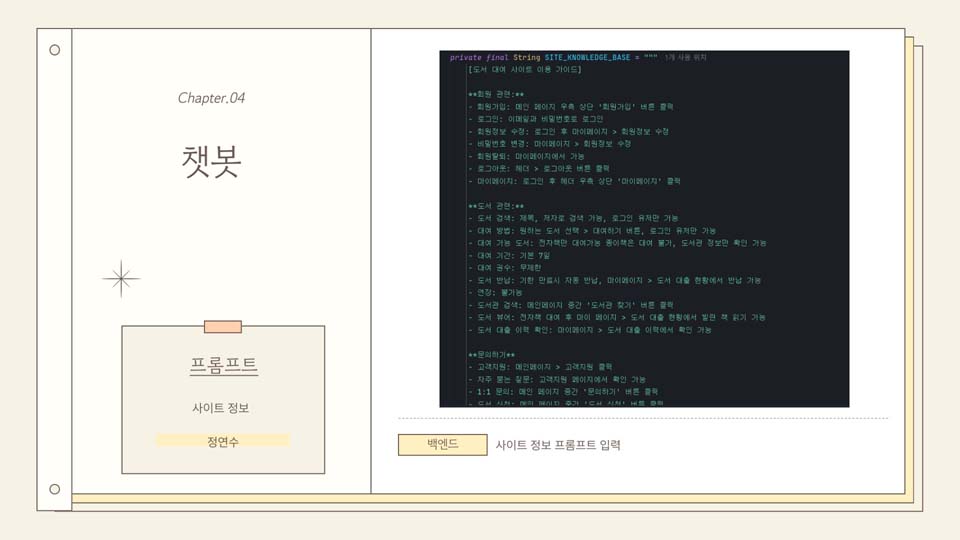The image size is (960, 540).
Task: Click the '로그인: 이메일과 비밀번호로 로그인' line
Action: point(536,119)
